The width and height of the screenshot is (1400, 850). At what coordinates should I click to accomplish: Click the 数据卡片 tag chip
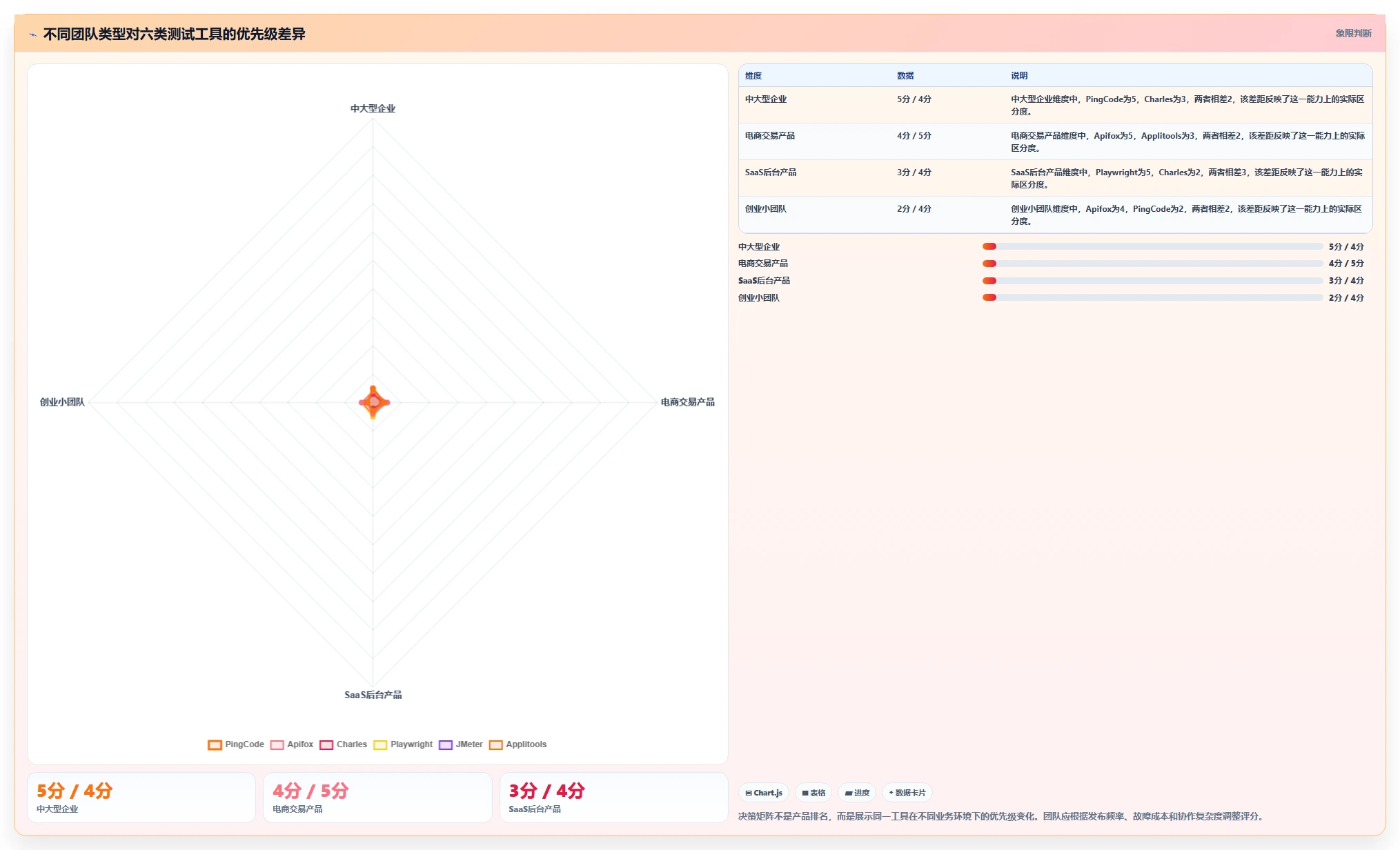point(907,793)
